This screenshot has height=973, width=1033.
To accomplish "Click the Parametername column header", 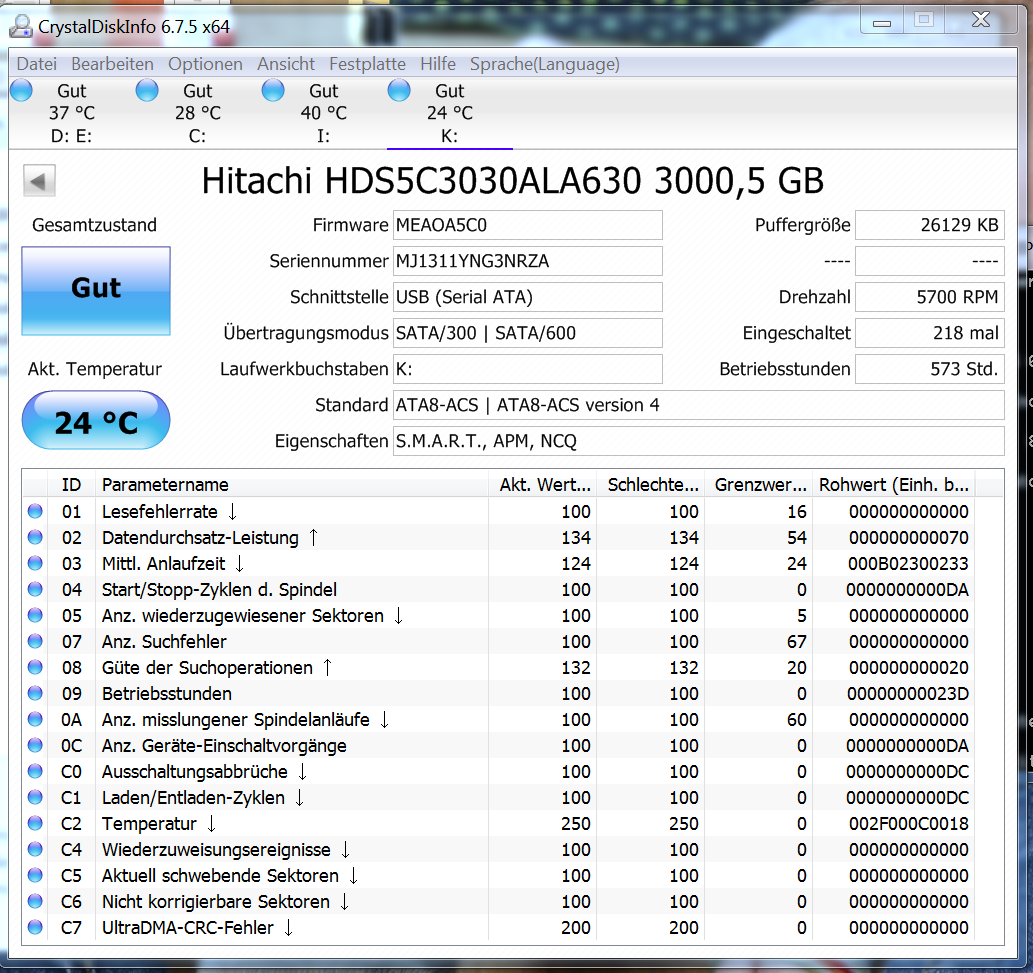I will click(x=292, y=485).
